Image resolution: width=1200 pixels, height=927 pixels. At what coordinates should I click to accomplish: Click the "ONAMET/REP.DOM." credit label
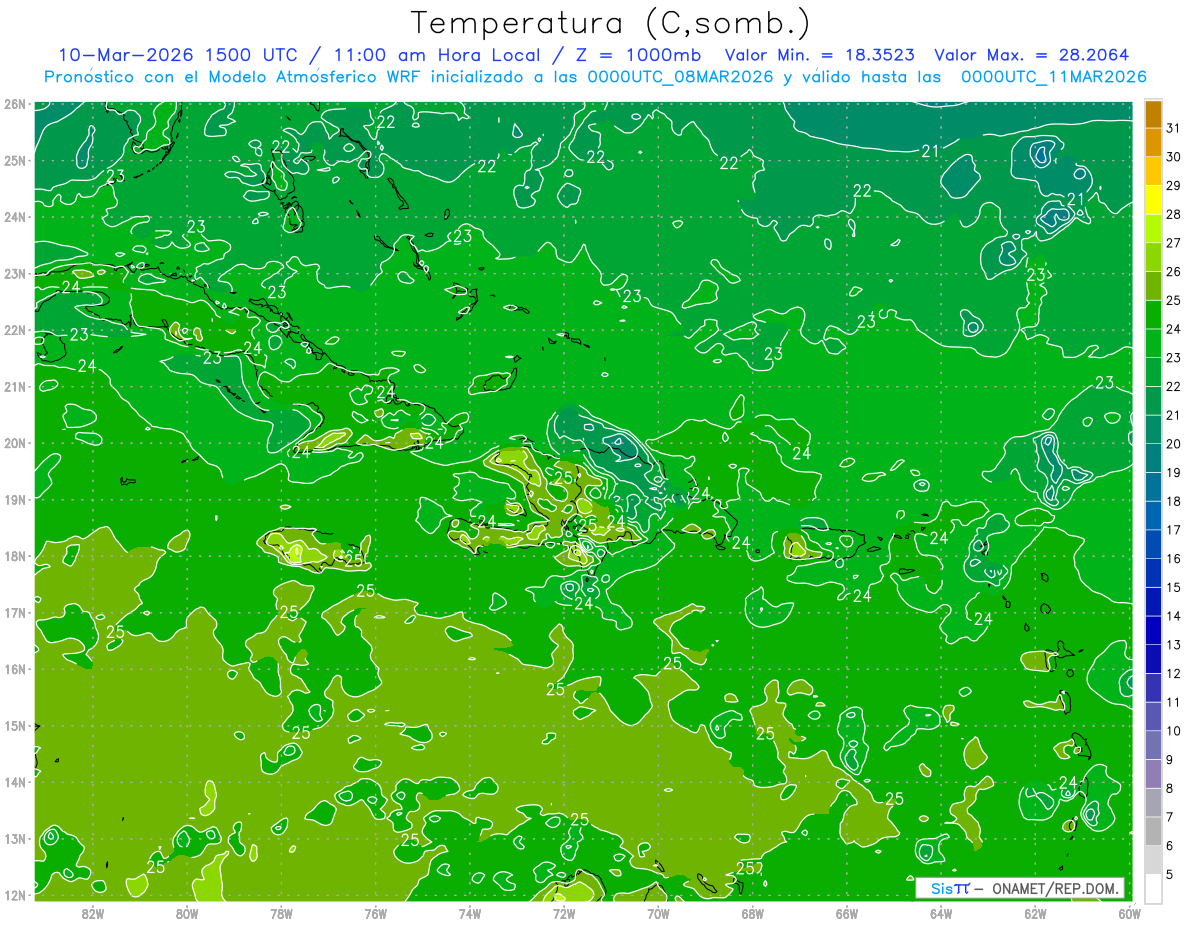1056,888
